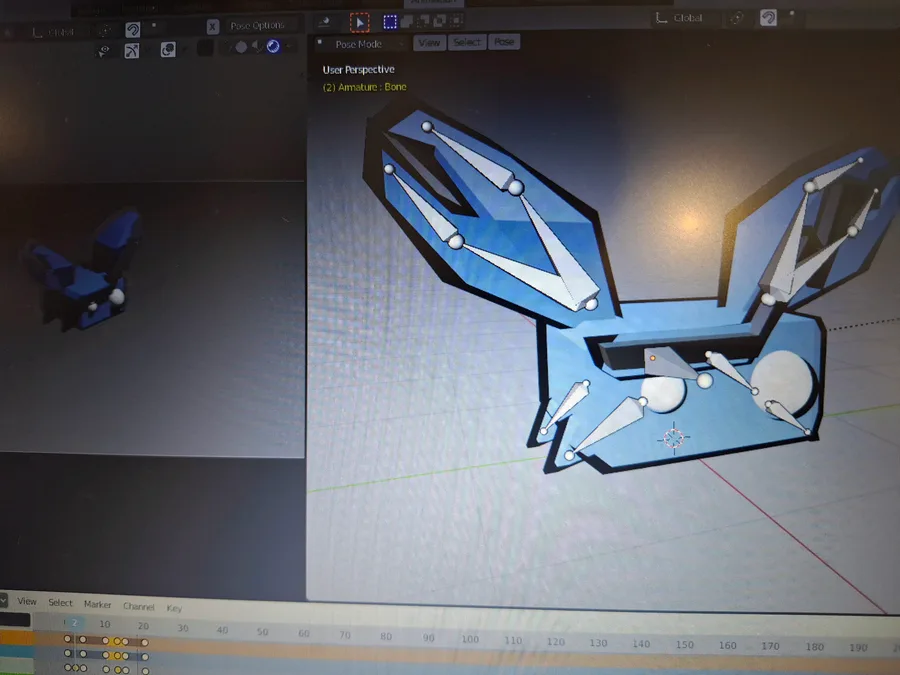Select the bone with orange dot on sunglasses
900x675 pixels.
coord(669,363)
